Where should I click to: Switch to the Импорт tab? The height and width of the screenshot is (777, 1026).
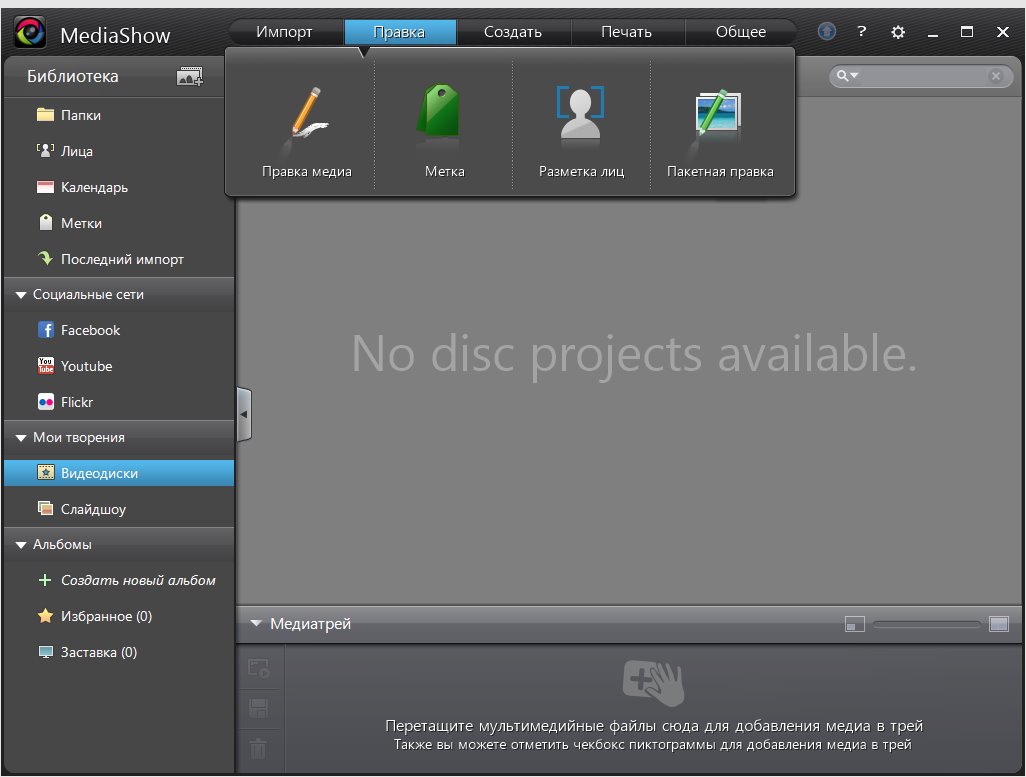coord(284,32)
